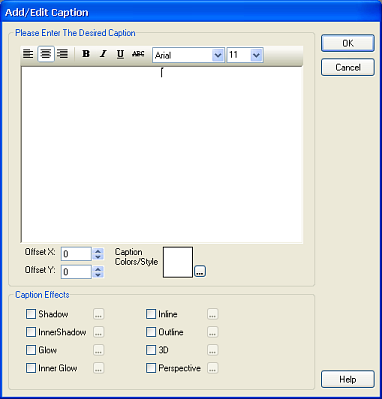382x399 pixels.
Task: Open caption colors/style ellipsis button
Action: [x=200, y=272]
